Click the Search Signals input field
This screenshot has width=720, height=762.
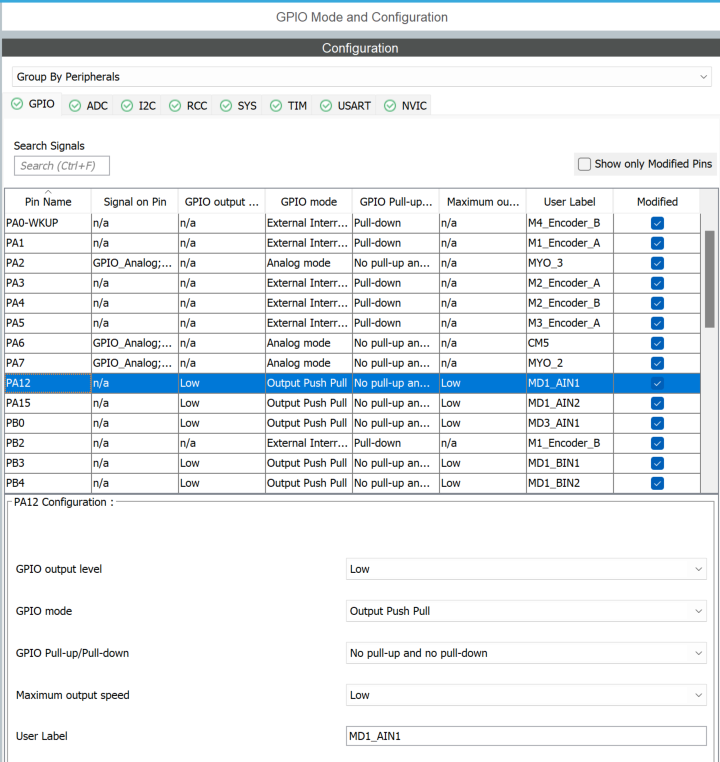coord(62,166)
